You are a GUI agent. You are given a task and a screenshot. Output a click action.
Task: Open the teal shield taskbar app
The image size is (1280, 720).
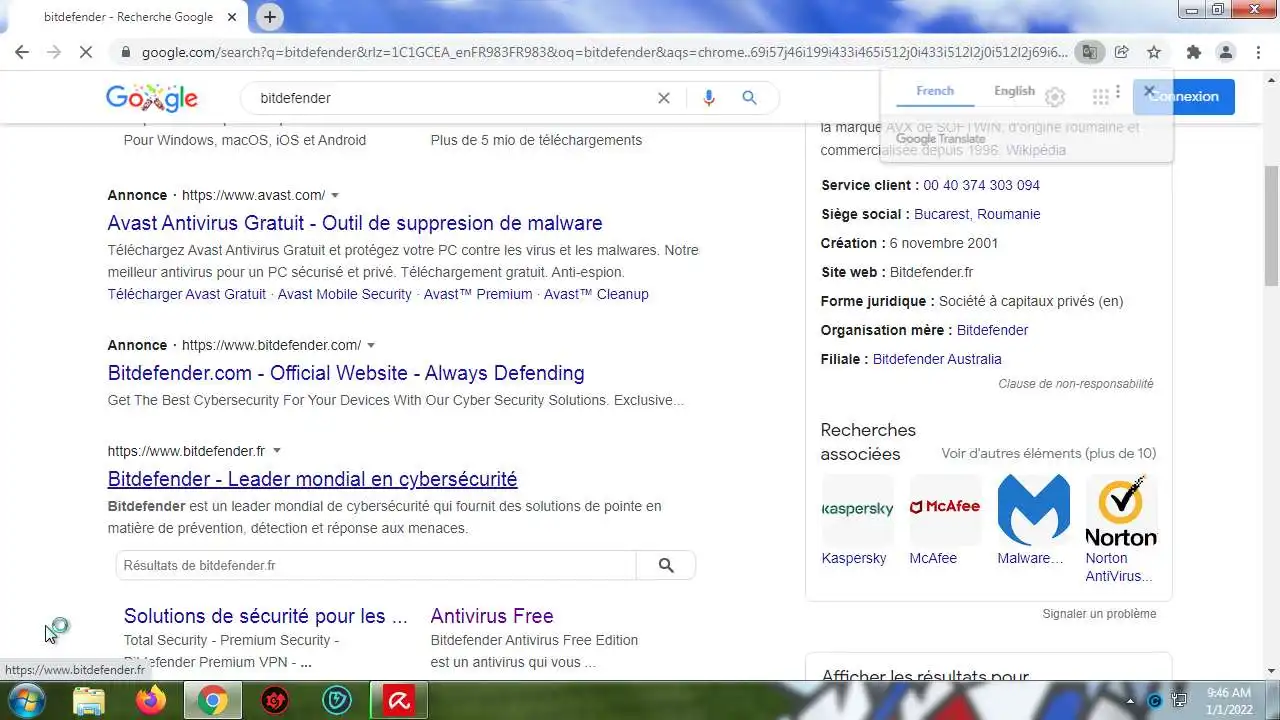click(x=337, y=701)
